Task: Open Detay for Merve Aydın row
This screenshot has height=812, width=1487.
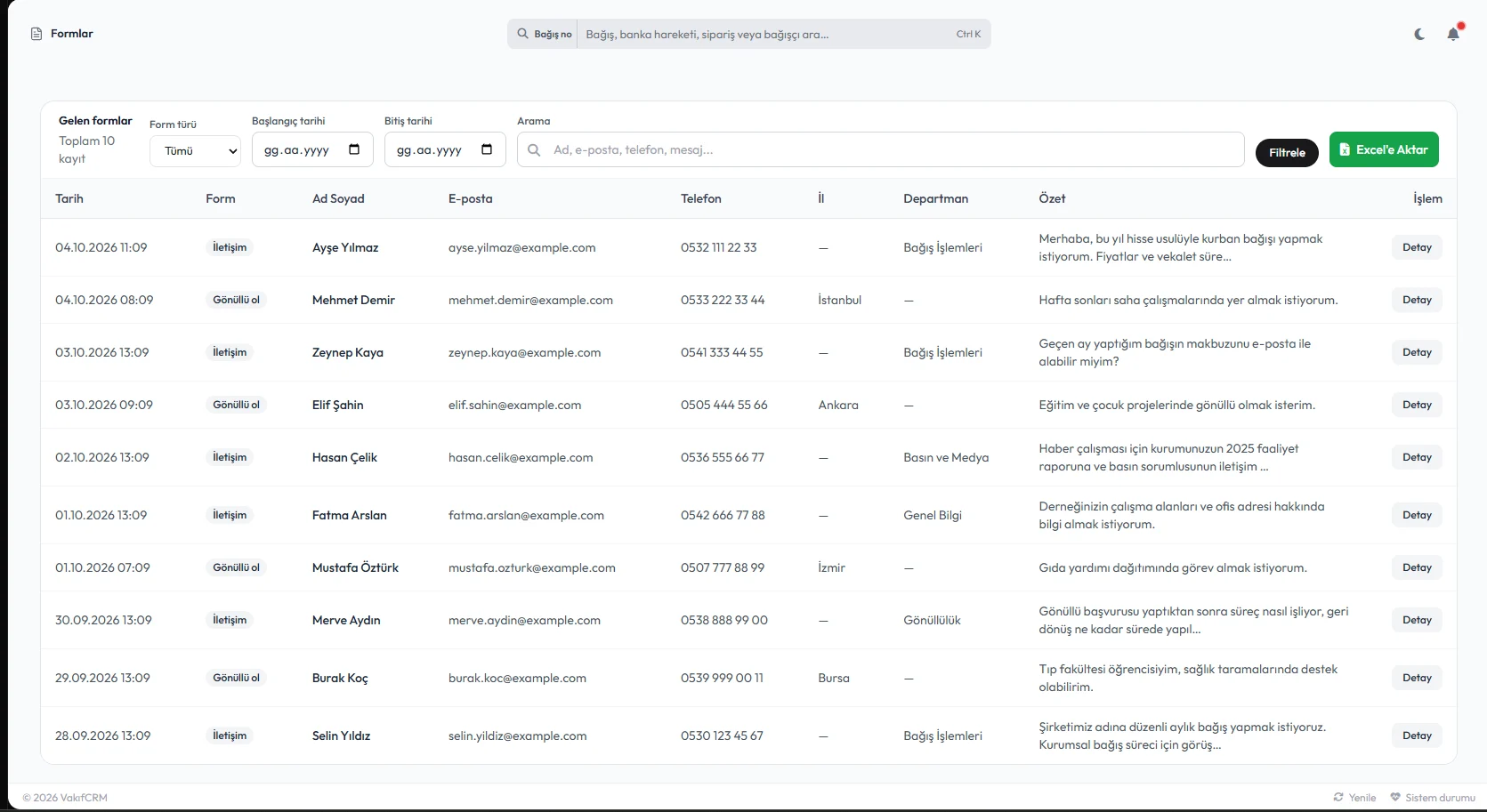Action: click(x=1417, y=620)
